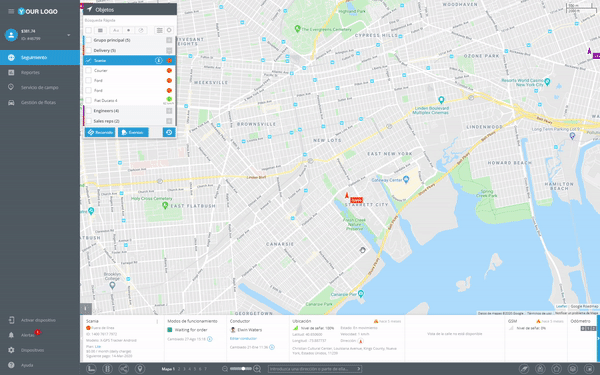Screen dimensions: 600x375
Task: Adjust the map zoom slider
Action: [241, 369]
